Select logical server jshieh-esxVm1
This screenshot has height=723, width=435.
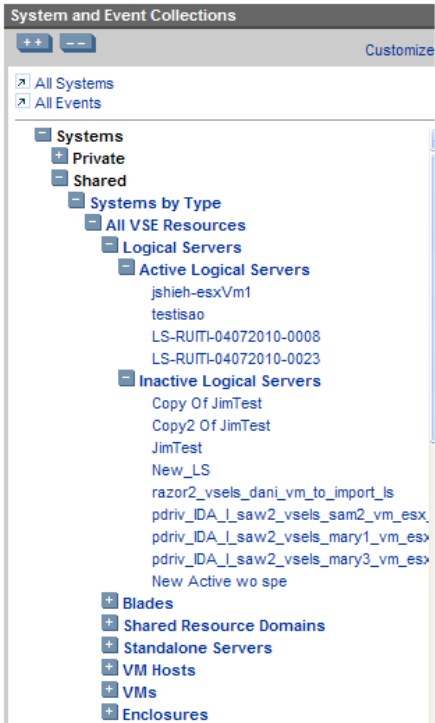201,292
